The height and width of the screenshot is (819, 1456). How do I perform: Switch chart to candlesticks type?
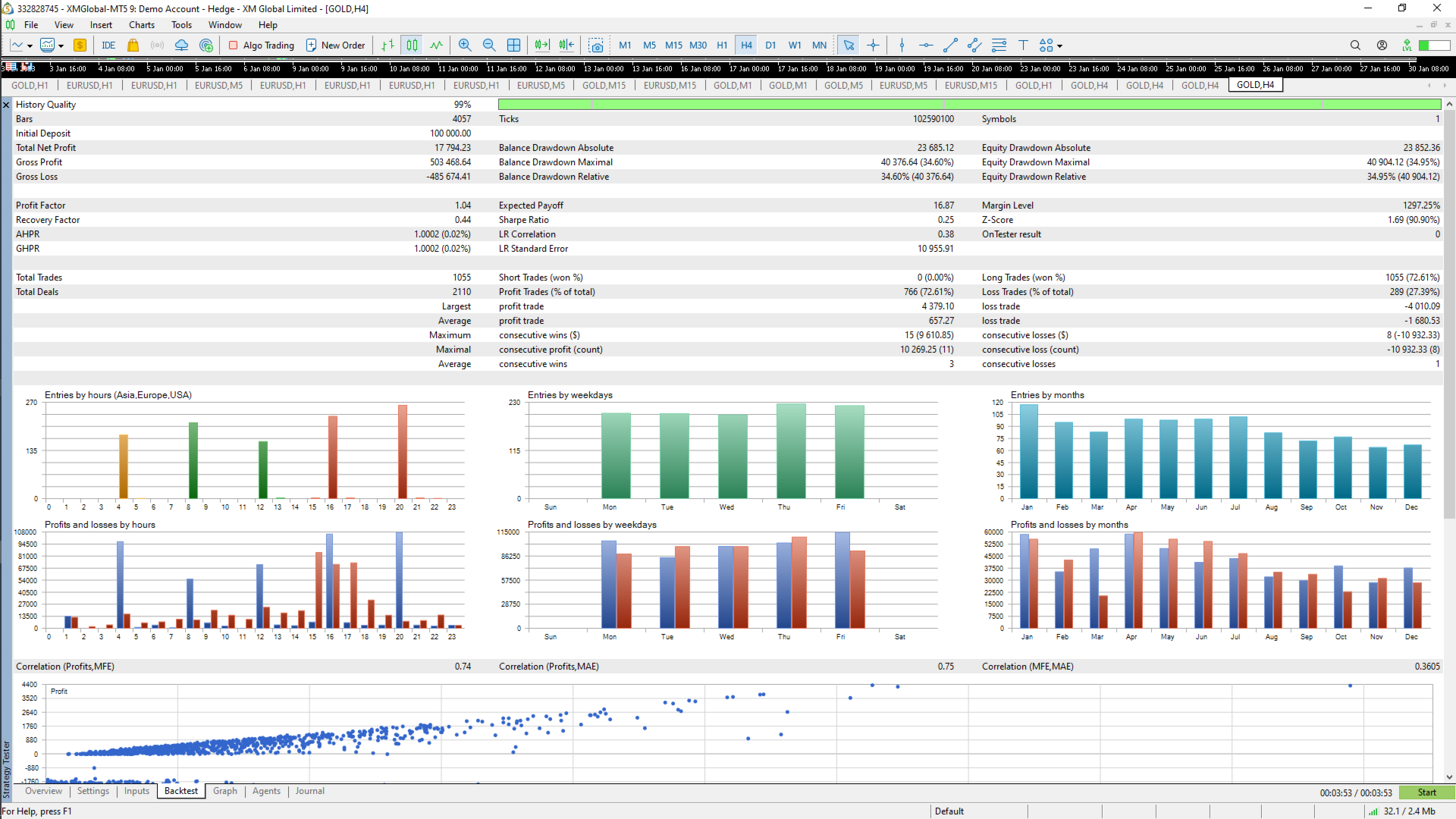[412, 45]
